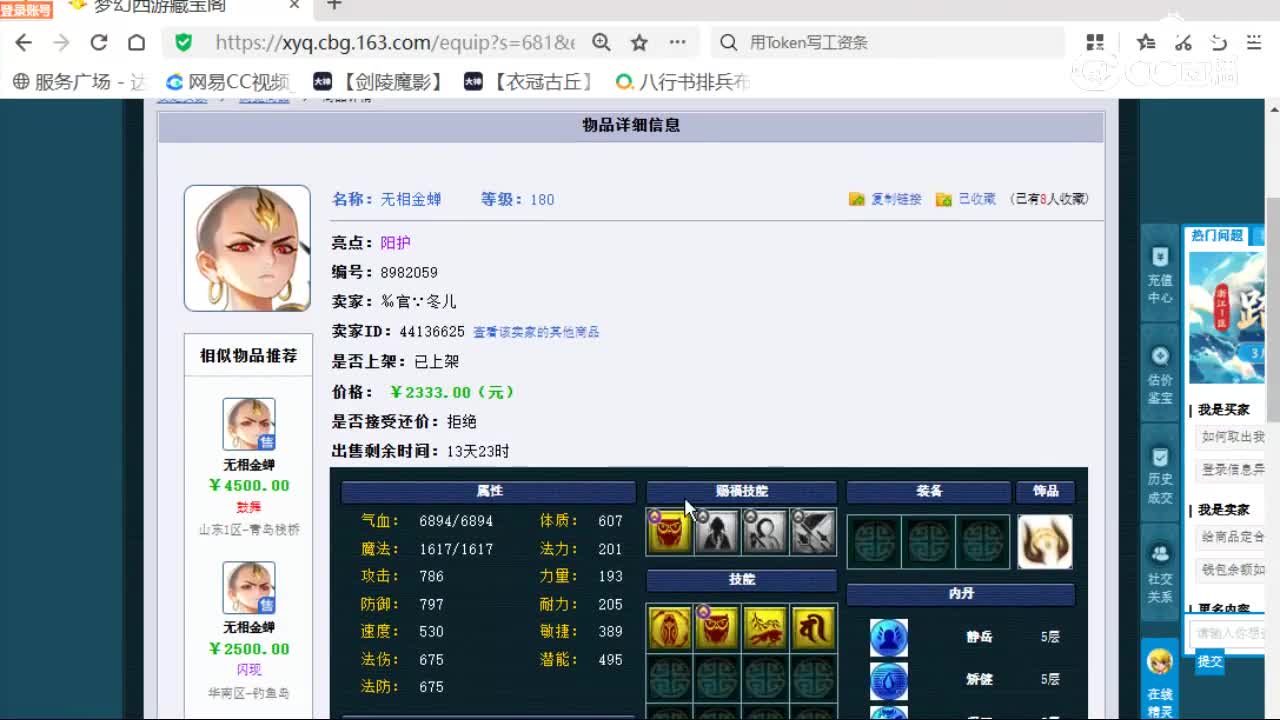Viewport: 1280px width, 720px height.
Task: Open the zoom magnifier in address bar
Action: click(x=601, y=42)
